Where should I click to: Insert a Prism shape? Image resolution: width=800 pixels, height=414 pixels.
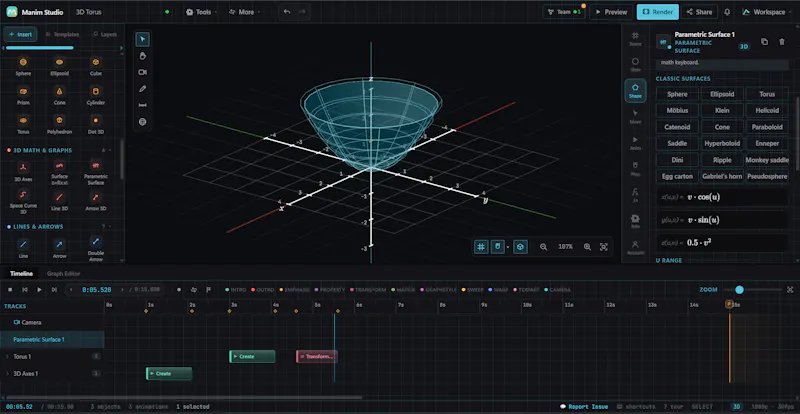(23, 95)
